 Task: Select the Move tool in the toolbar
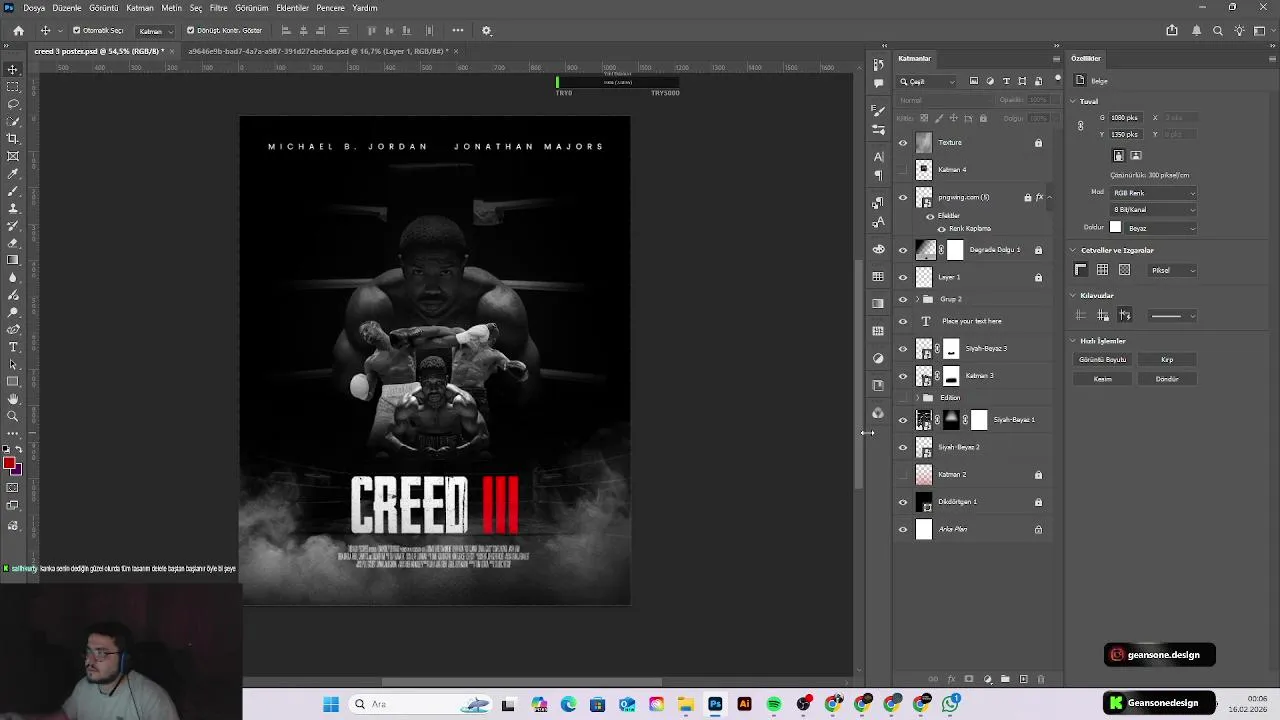(x=13, y=69)
